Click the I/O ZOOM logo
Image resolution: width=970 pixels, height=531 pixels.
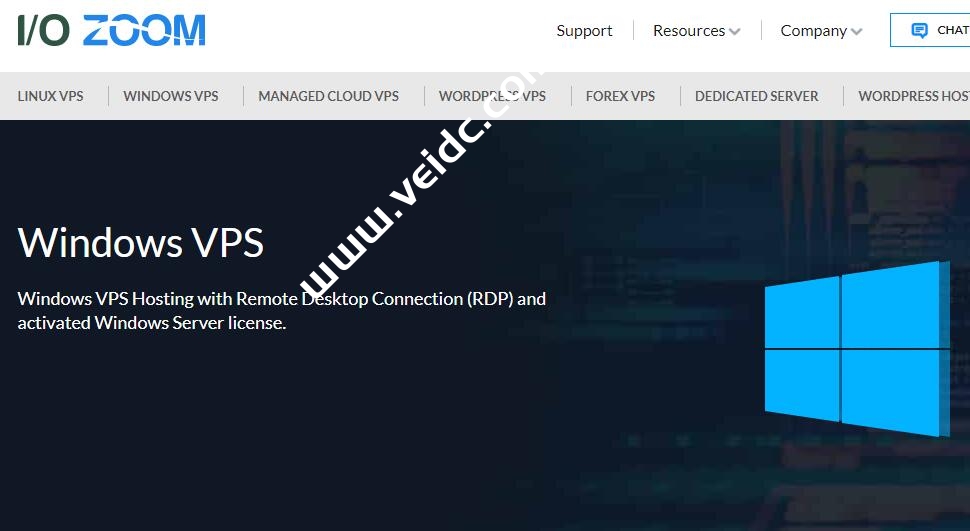coord(111,30)
